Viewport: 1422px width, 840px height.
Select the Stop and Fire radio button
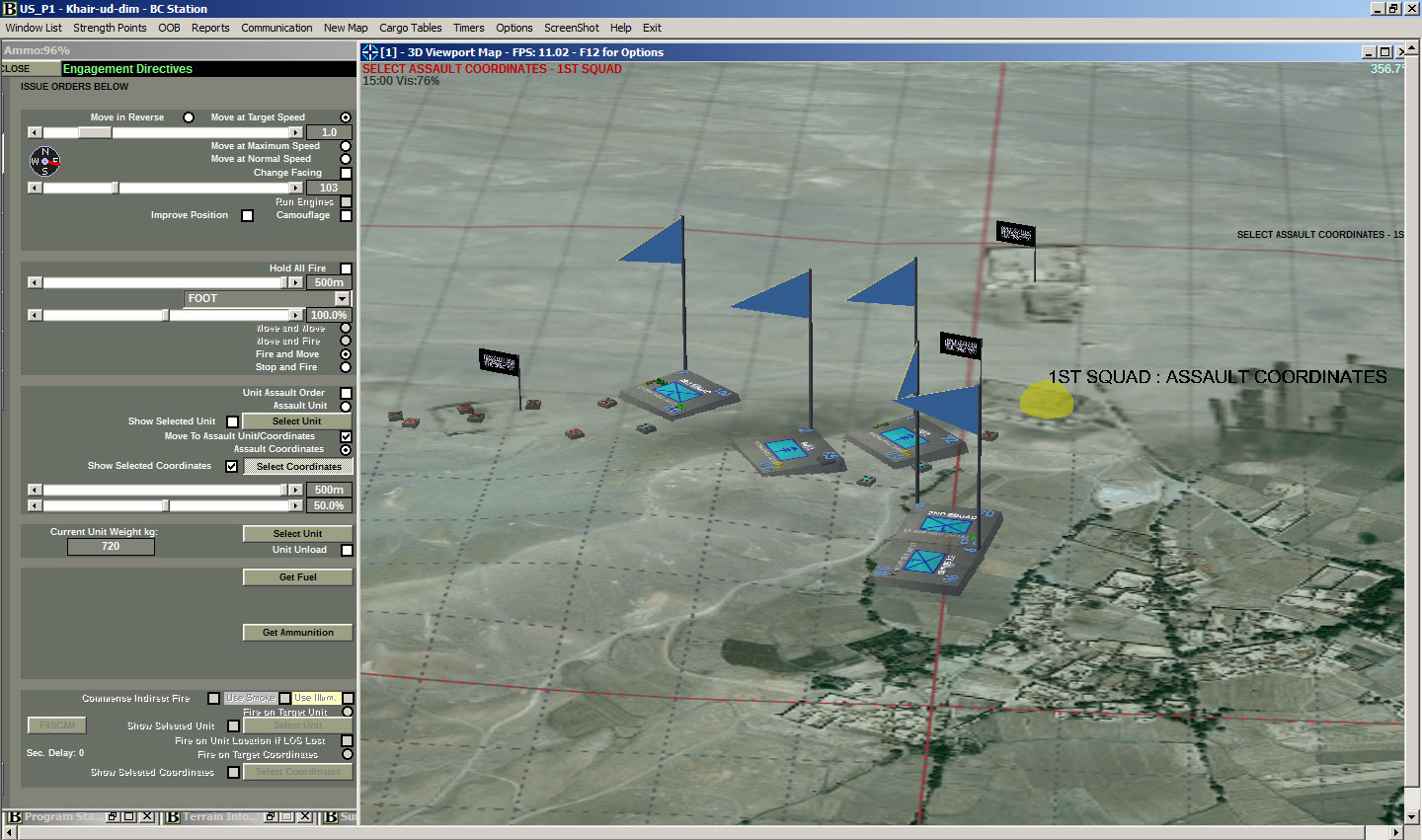(346, 367)
